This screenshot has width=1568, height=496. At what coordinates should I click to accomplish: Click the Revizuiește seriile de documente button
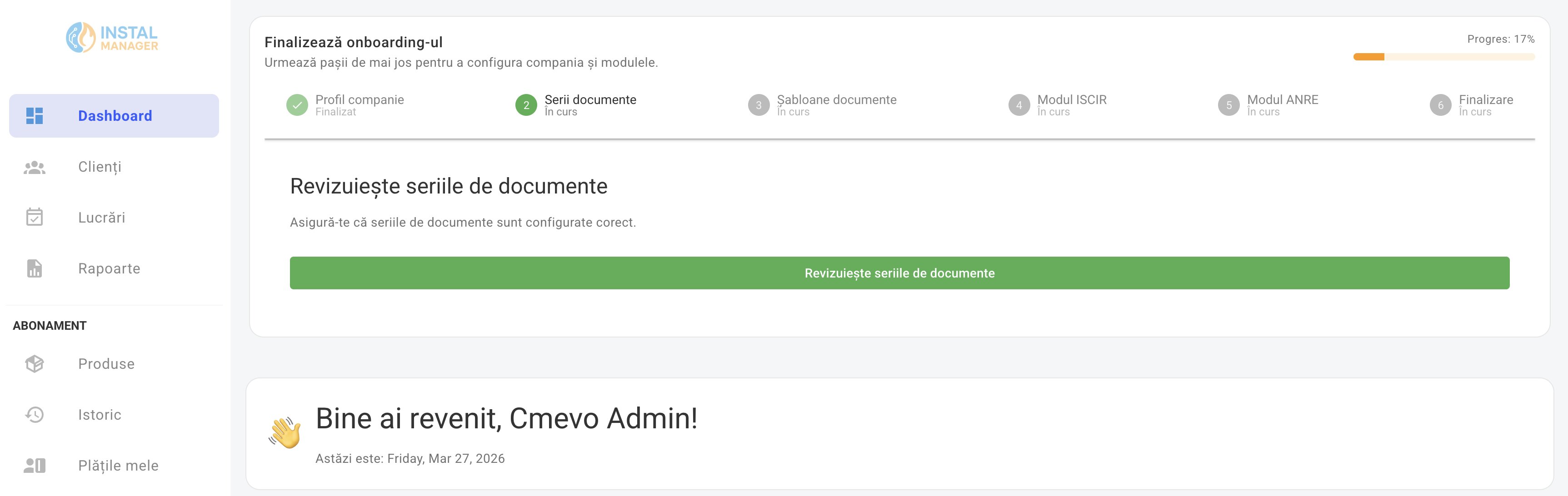899,273
